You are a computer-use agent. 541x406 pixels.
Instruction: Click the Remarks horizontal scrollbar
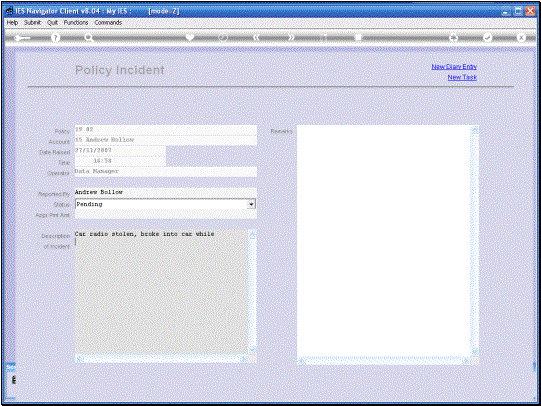pos(384,361)
